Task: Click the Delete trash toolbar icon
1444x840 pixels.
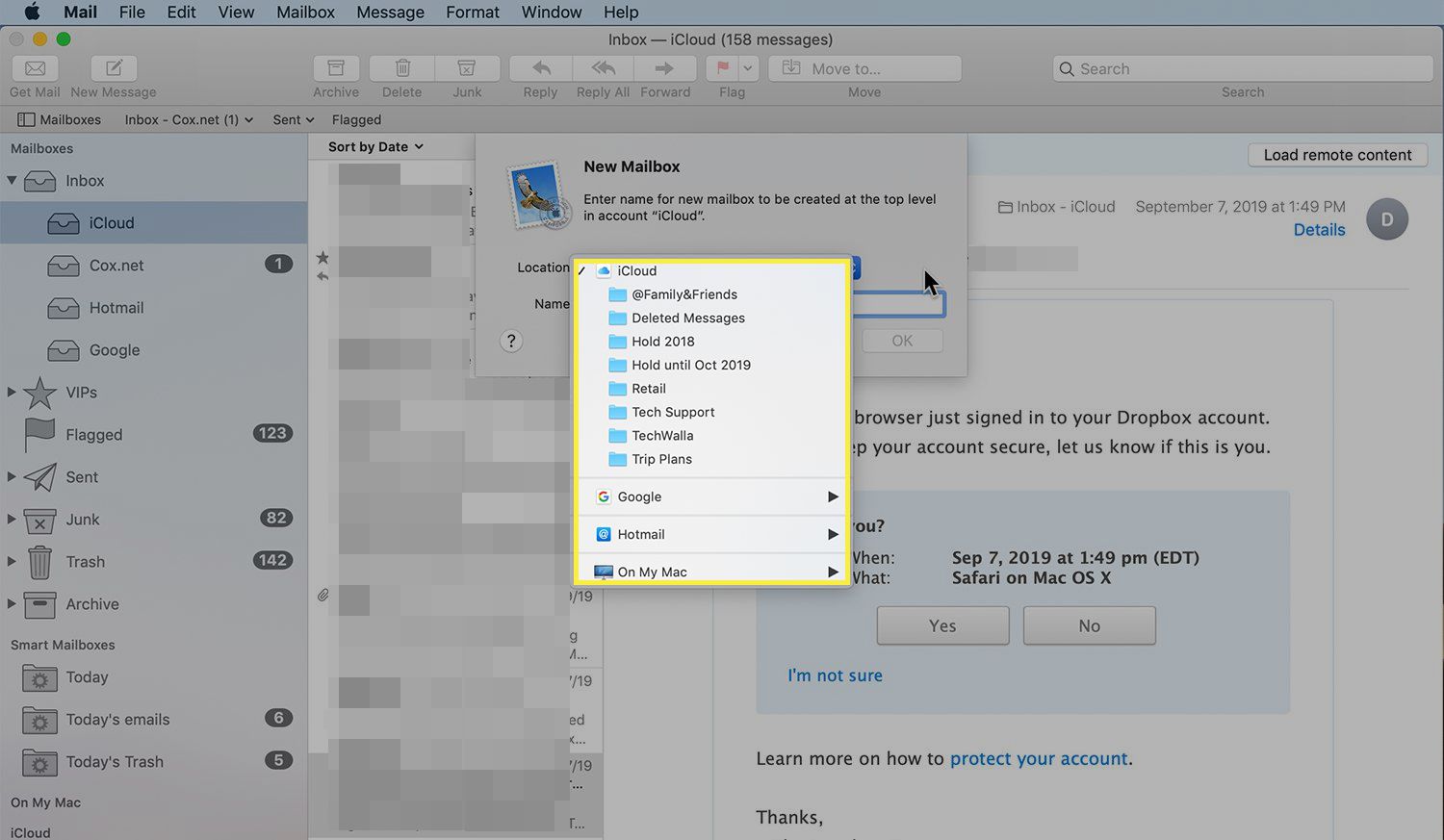Action: [x=402, y=68]
